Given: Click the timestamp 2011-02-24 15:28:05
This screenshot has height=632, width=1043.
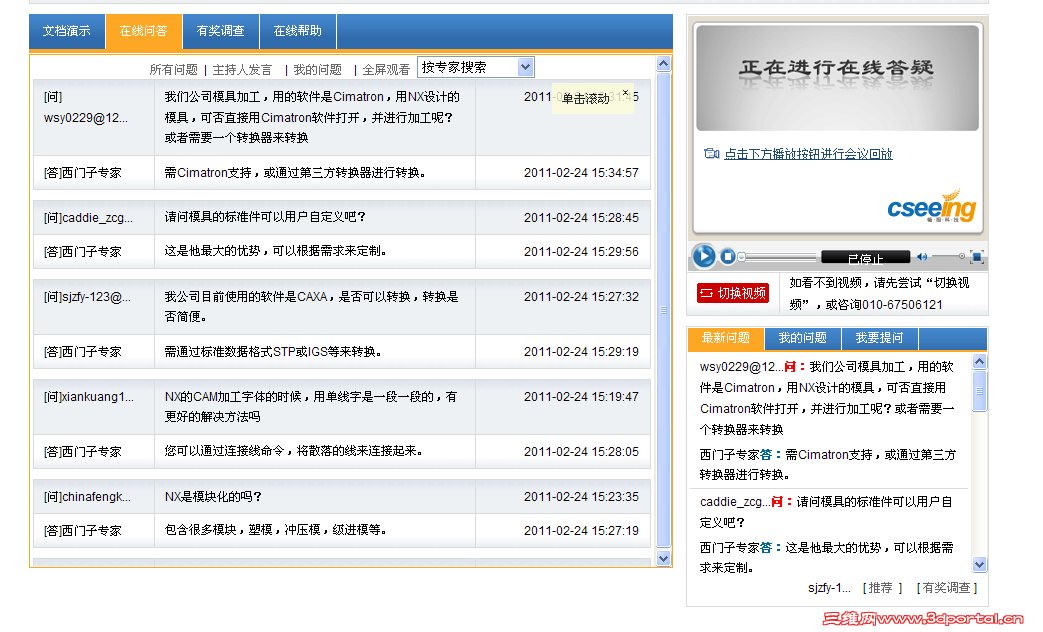Looking at the screenshot, I should coord(581,452).
